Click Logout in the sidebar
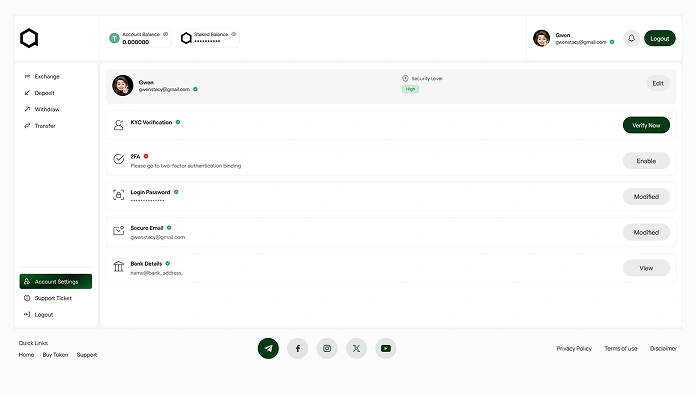Screen dimensions: 695x395 [43, 315]
